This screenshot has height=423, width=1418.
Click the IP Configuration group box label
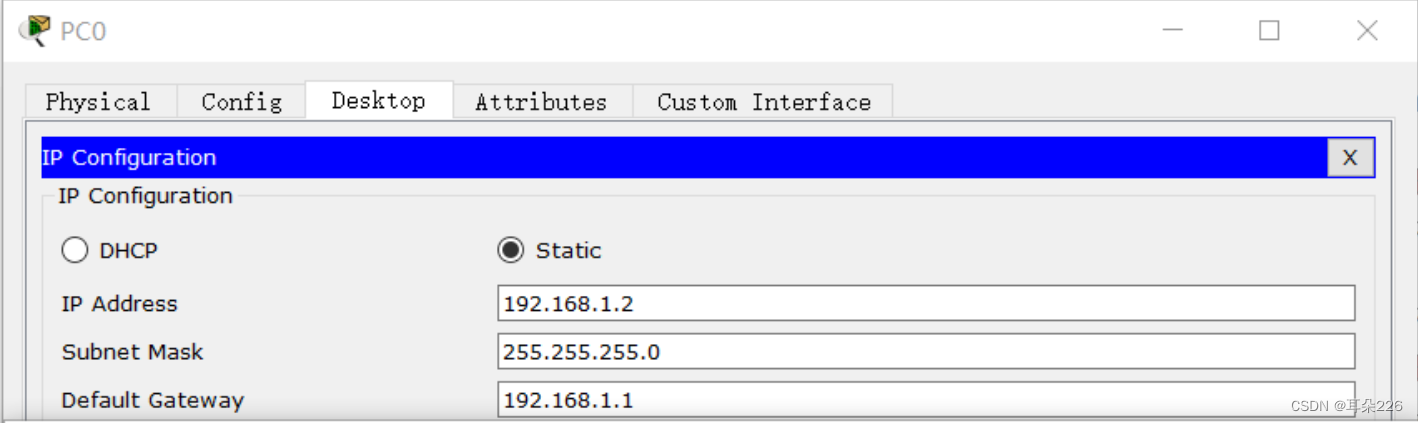(x=145, y=196)
